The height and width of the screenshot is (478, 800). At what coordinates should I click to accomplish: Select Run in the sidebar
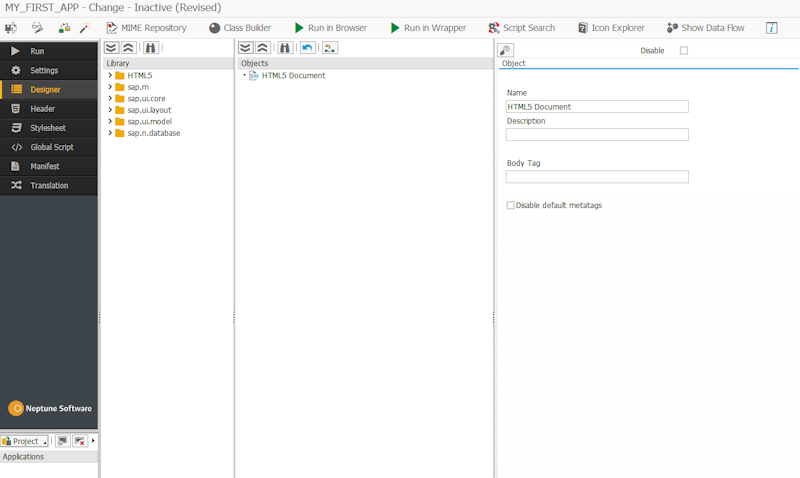click(x=48, y=51)
